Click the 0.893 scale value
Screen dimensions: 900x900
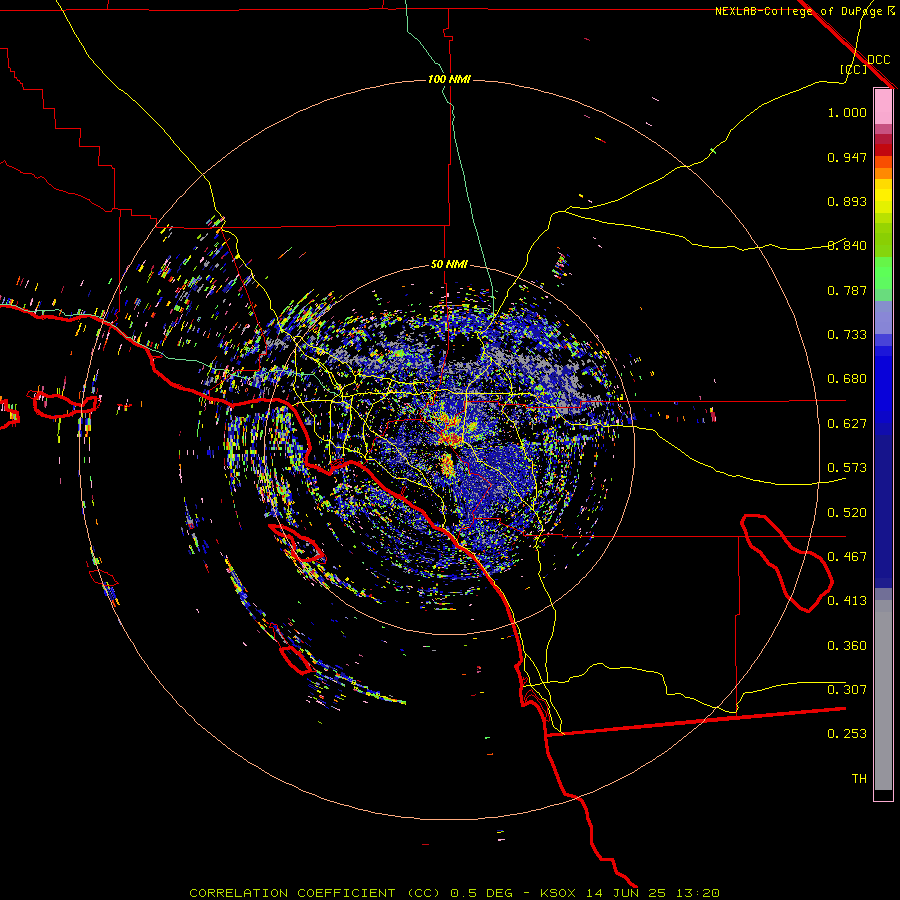coord(847,201)
